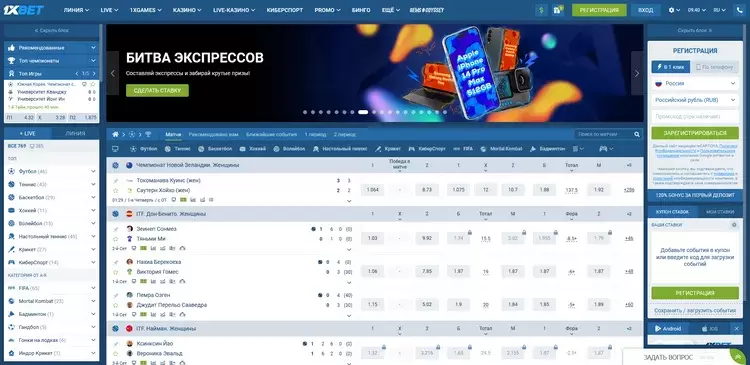Open the settings gear in header

pyautogui.click(x=672, y=10)
